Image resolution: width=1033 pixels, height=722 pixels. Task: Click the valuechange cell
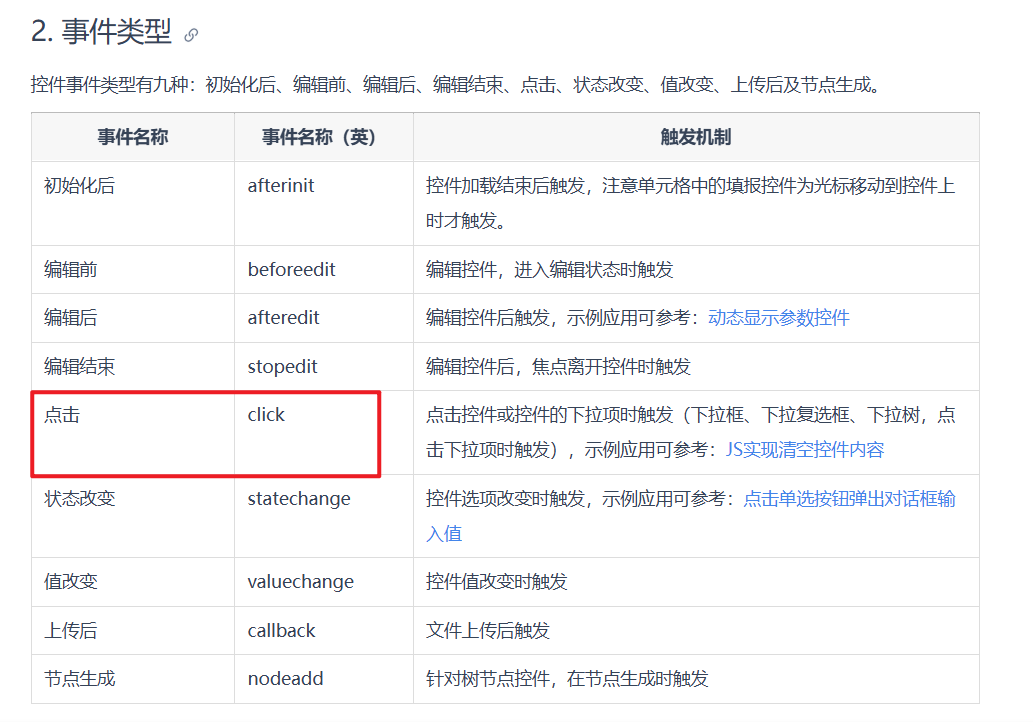point(324,582)
